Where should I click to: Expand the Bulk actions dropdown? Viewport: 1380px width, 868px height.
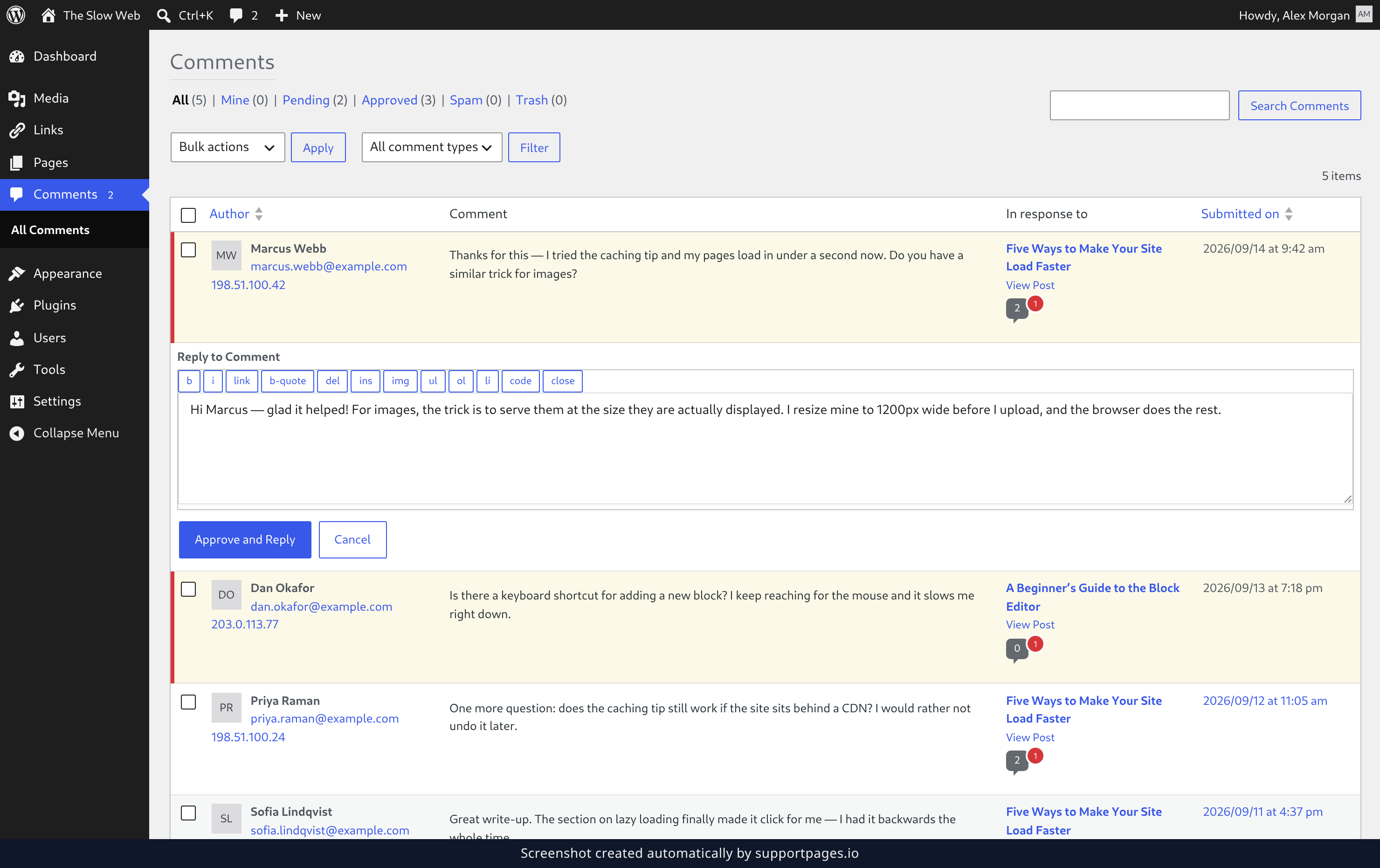click(x=228, y=147)
